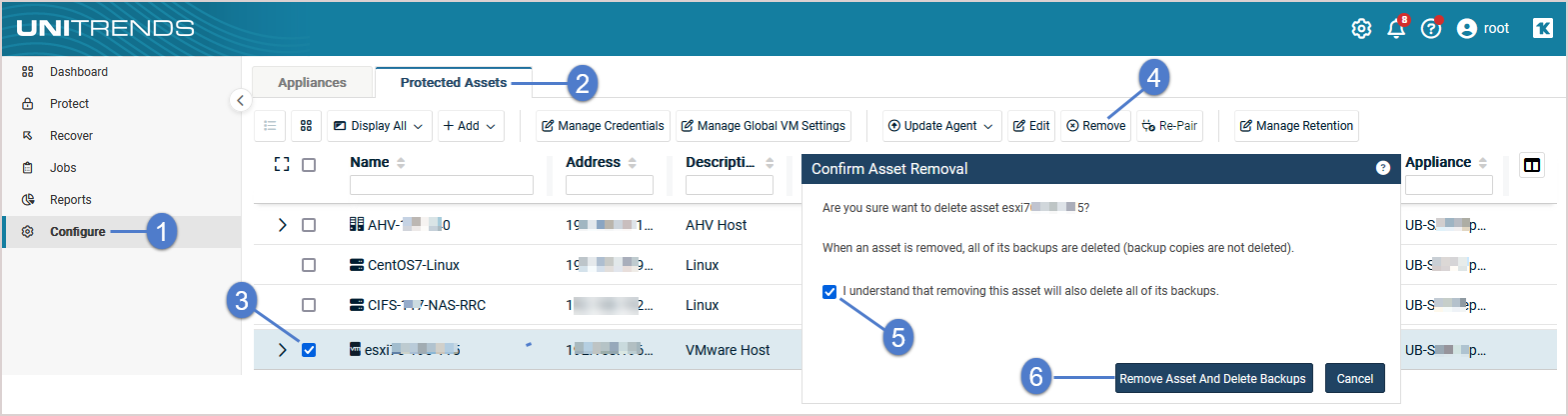Check the AHV row checkbox
The height and width of the screenshot is (416, 1568).
click(309, 225)
